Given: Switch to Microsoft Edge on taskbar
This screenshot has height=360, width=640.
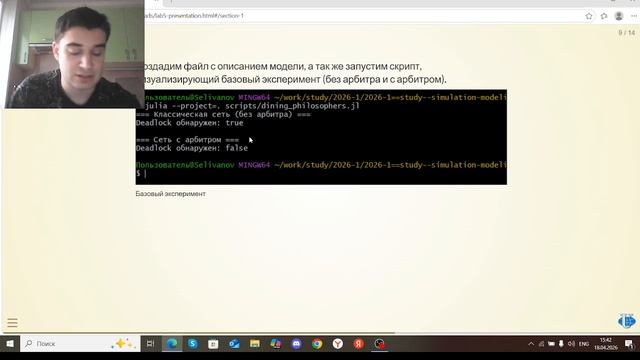Looking at the screenshot, I should (x=172, y=344).
